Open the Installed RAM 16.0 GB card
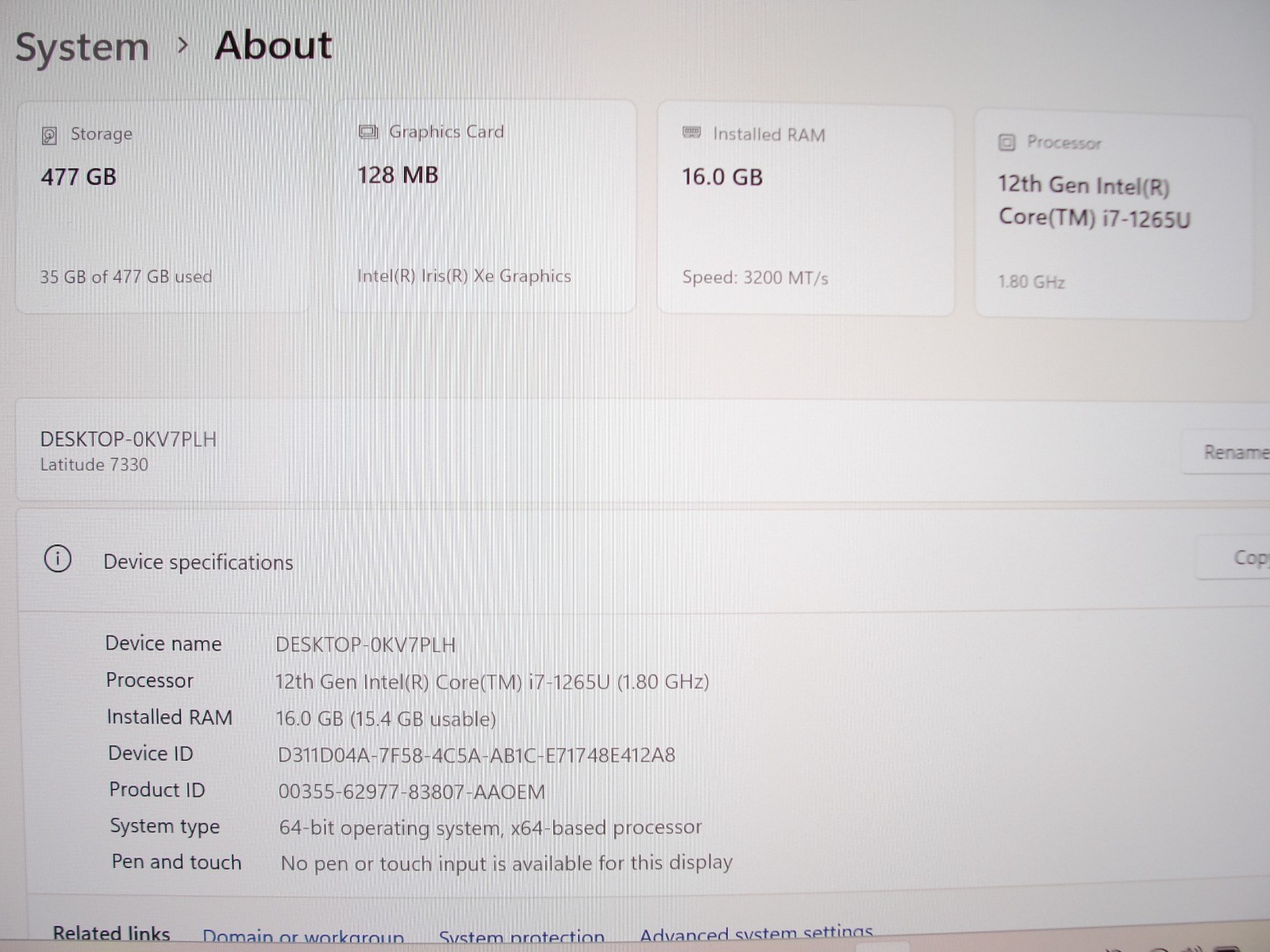 point(806,210)
